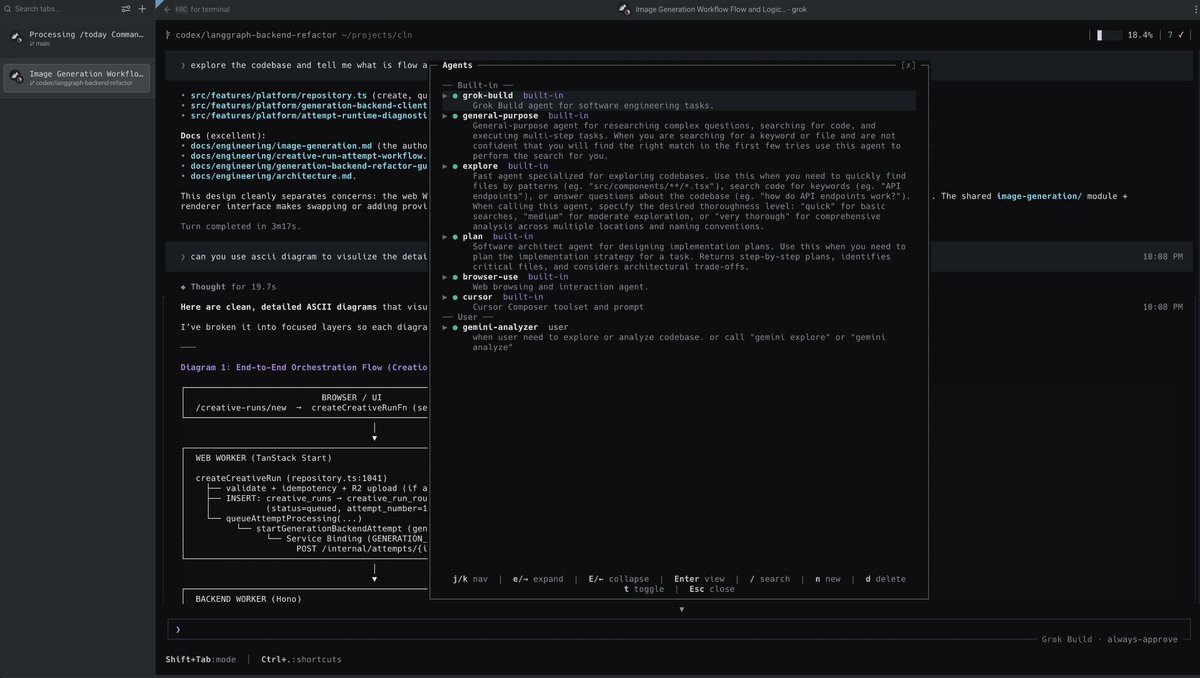Toggle the plan agent status dot
The image size is (1200, 678).
point(455,236)
